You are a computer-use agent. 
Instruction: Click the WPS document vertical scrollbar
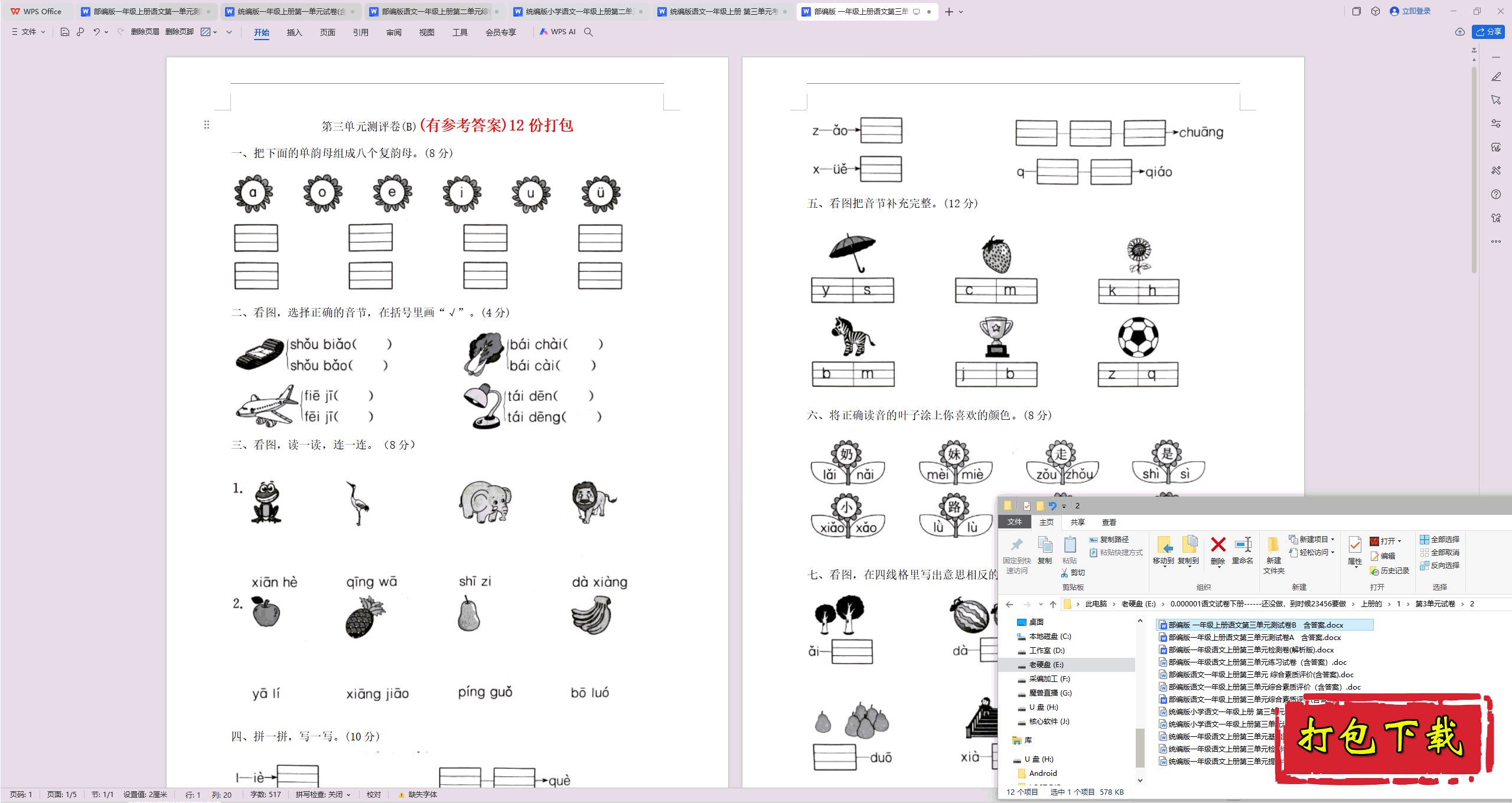(x=1474, y=170)
